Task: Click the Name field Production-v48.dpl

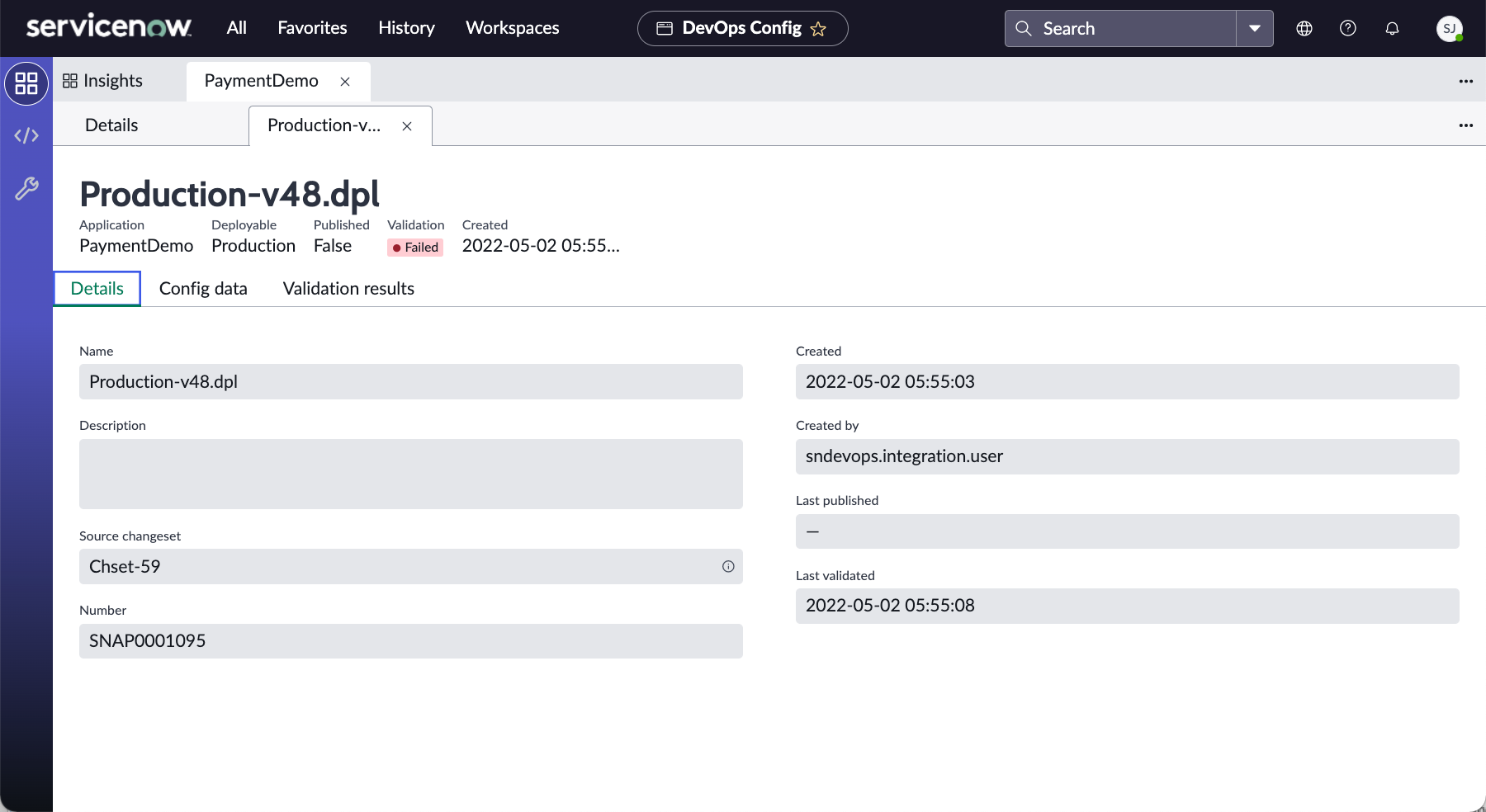Action: (411, 382)
